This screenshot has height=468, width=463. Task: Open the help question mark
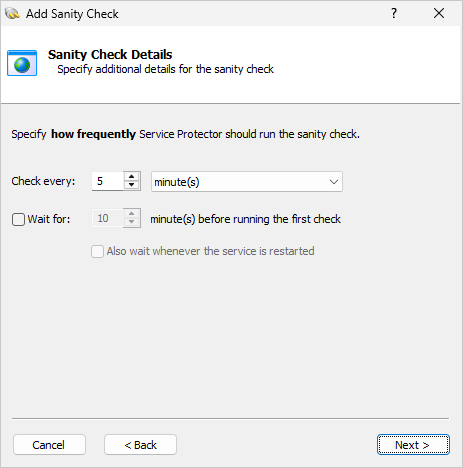394,13
